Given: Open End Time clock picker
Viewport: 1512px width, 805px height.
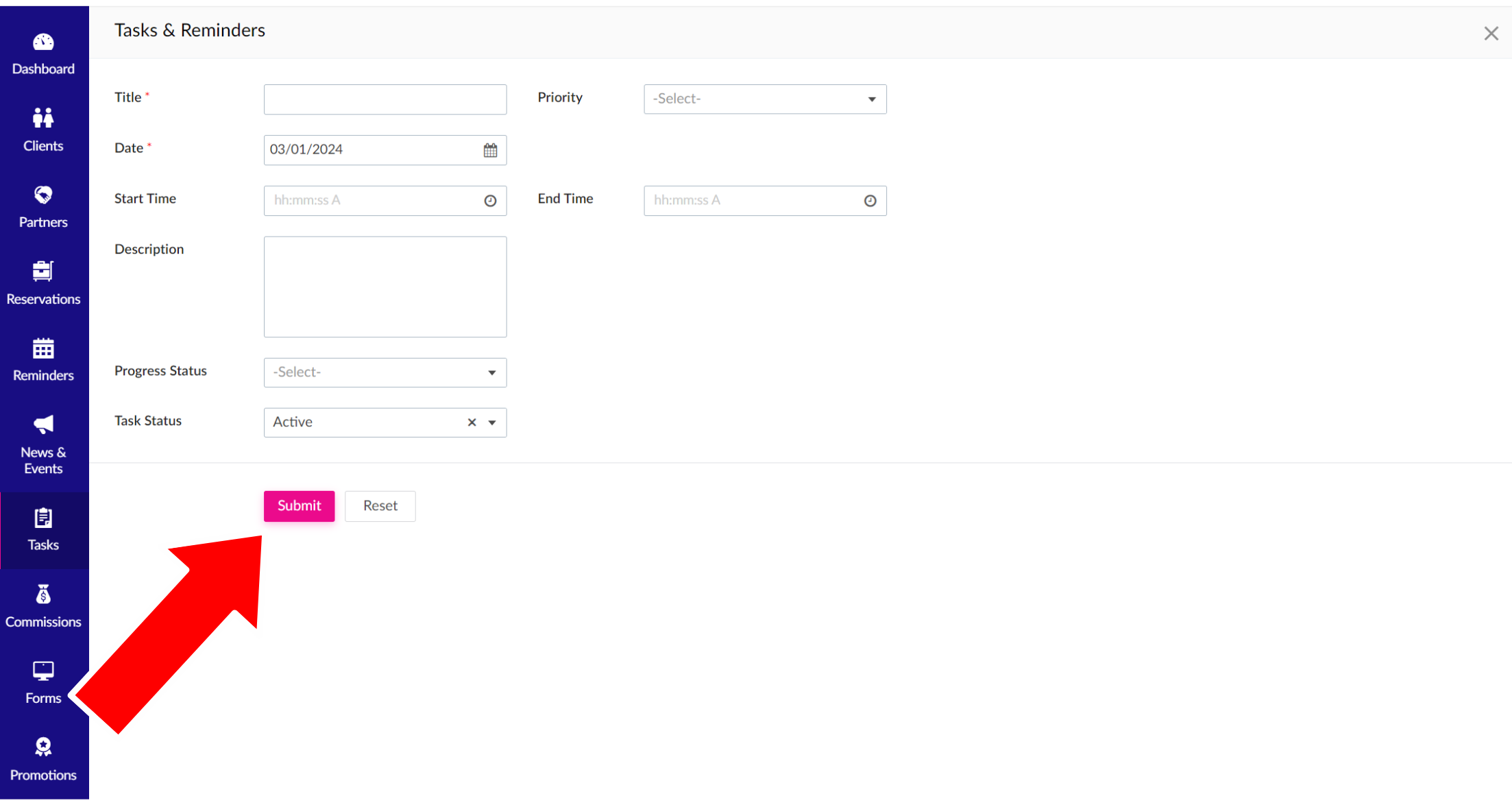Looking at the screenshot, I should 870,201.
